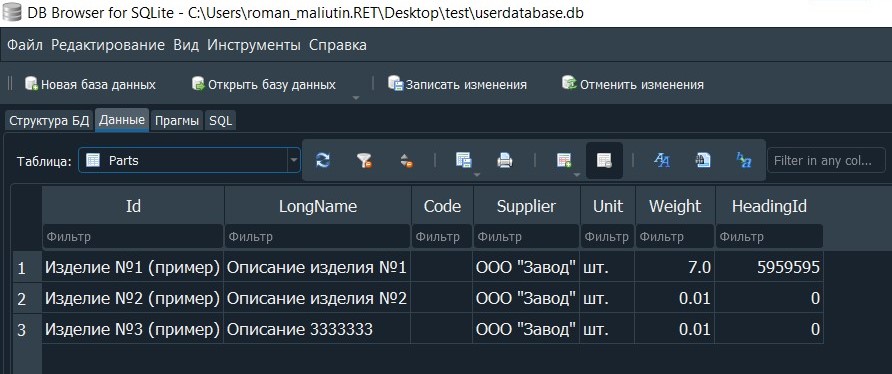Sort by the Id column header
This screenshot has width=892, height=374.
click(x=133, y=206)
